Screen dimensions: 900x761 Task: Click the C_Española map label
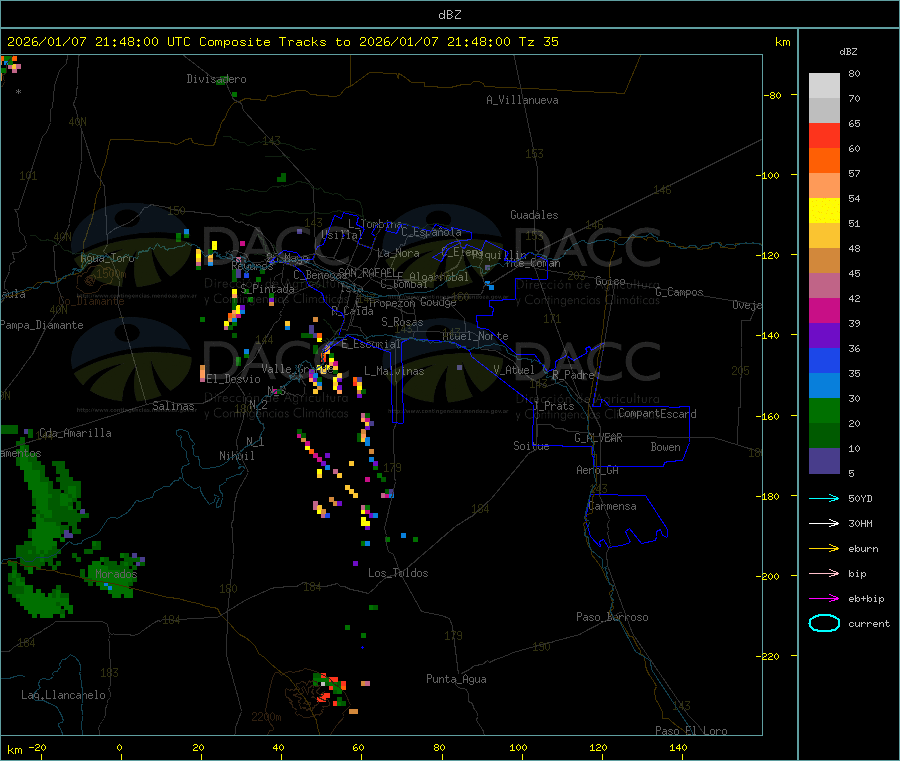click(431, 232)
